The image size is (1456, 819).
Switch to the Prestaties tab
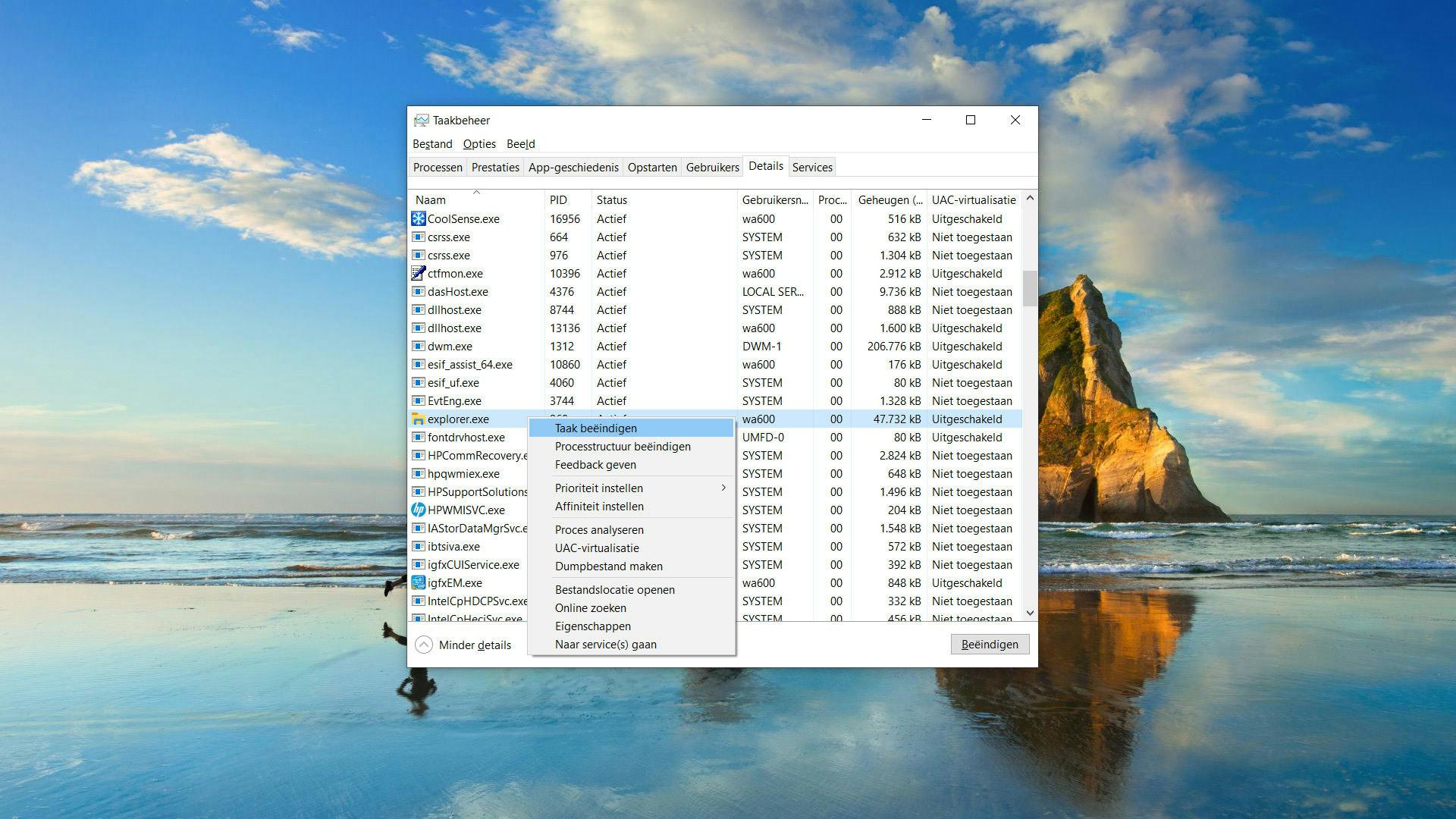(495, 168)
